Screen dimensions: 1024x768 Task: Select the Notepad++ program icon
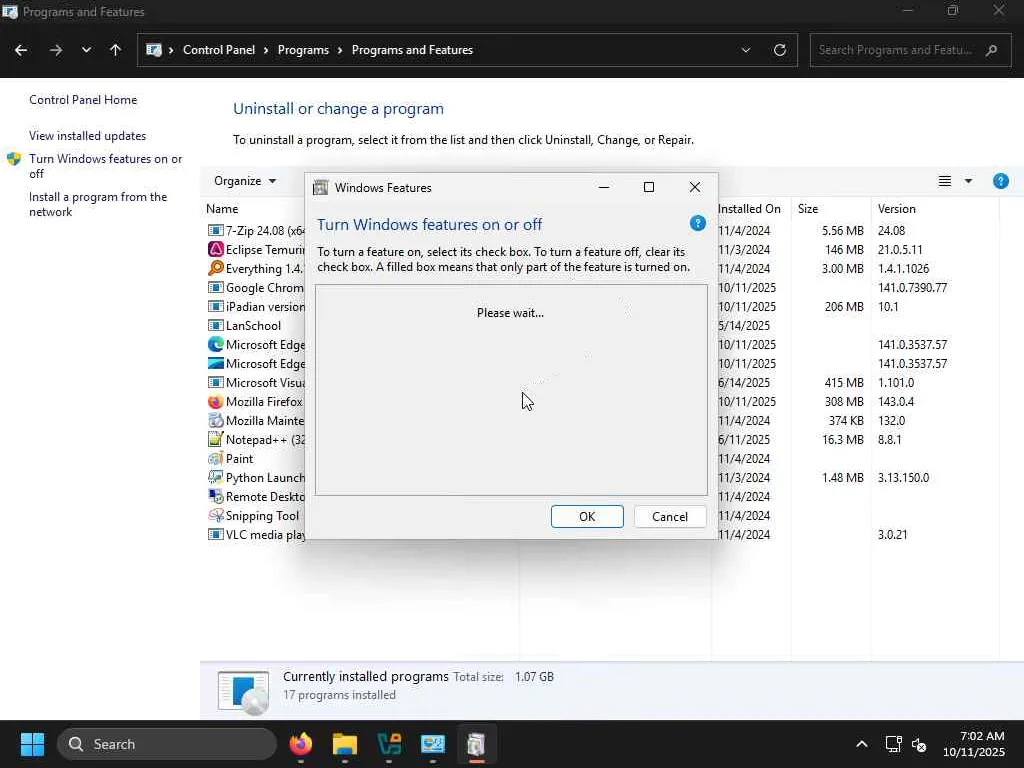click(x=216, y=440)
